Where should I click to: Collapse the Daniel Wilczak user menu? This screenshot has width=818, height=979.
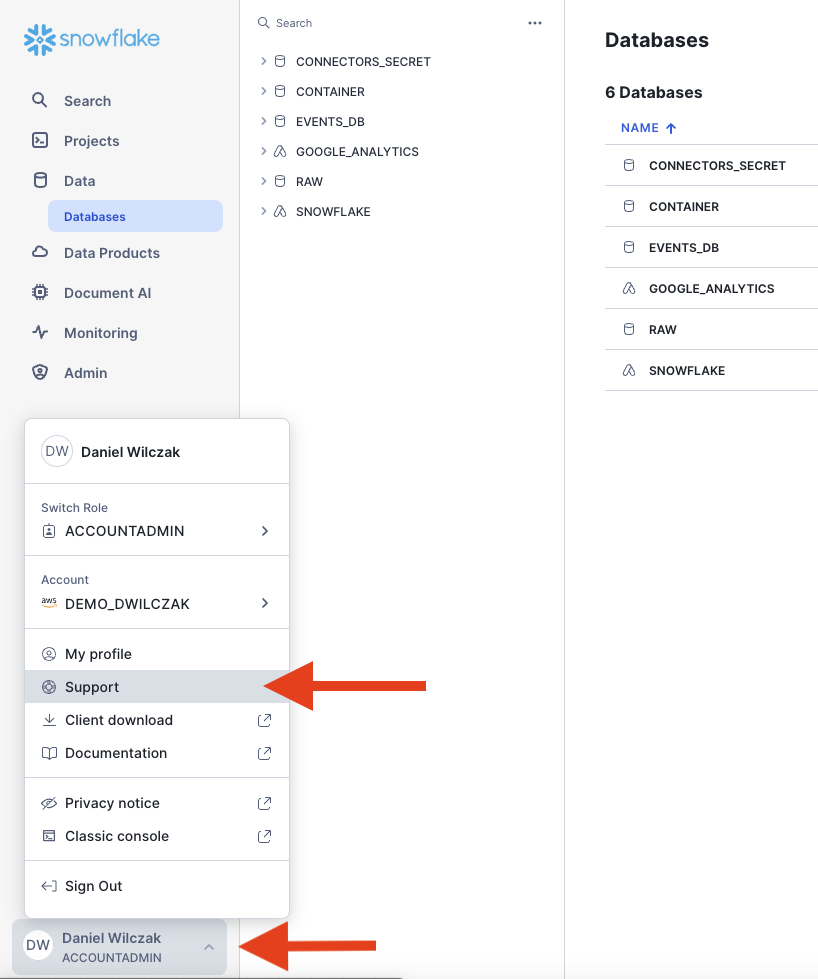click(x=208, y=946)
